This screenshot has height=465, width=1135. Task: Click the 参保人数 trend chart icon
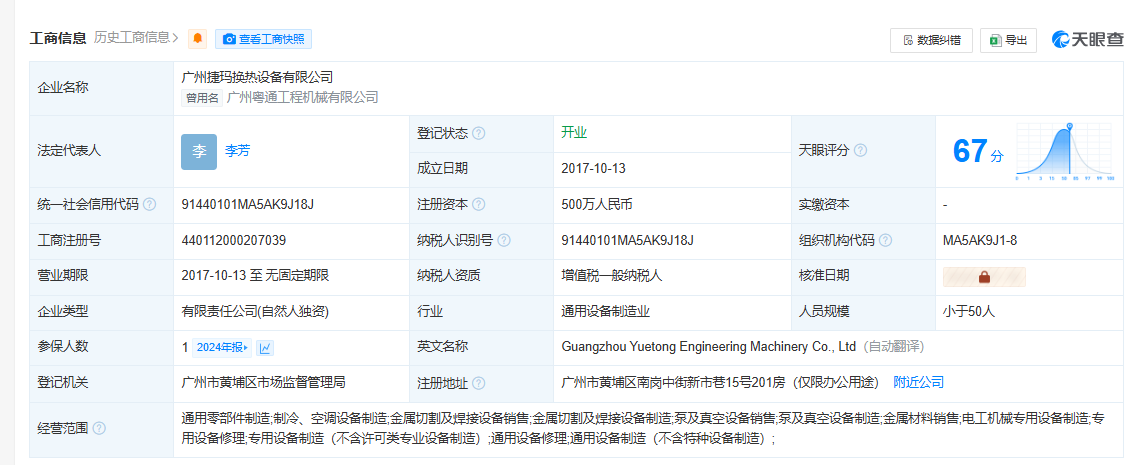[265, 348]
